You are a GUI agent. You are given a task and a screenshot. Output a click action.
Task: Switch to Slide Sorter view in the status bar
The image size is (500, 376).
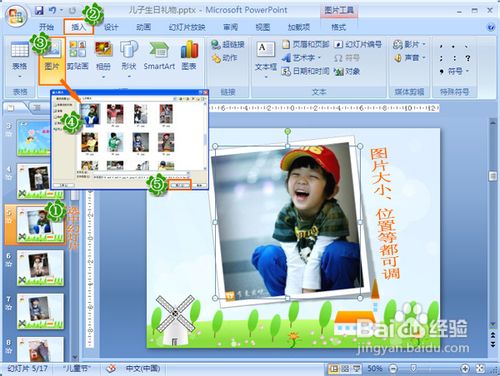click(345, 368)
